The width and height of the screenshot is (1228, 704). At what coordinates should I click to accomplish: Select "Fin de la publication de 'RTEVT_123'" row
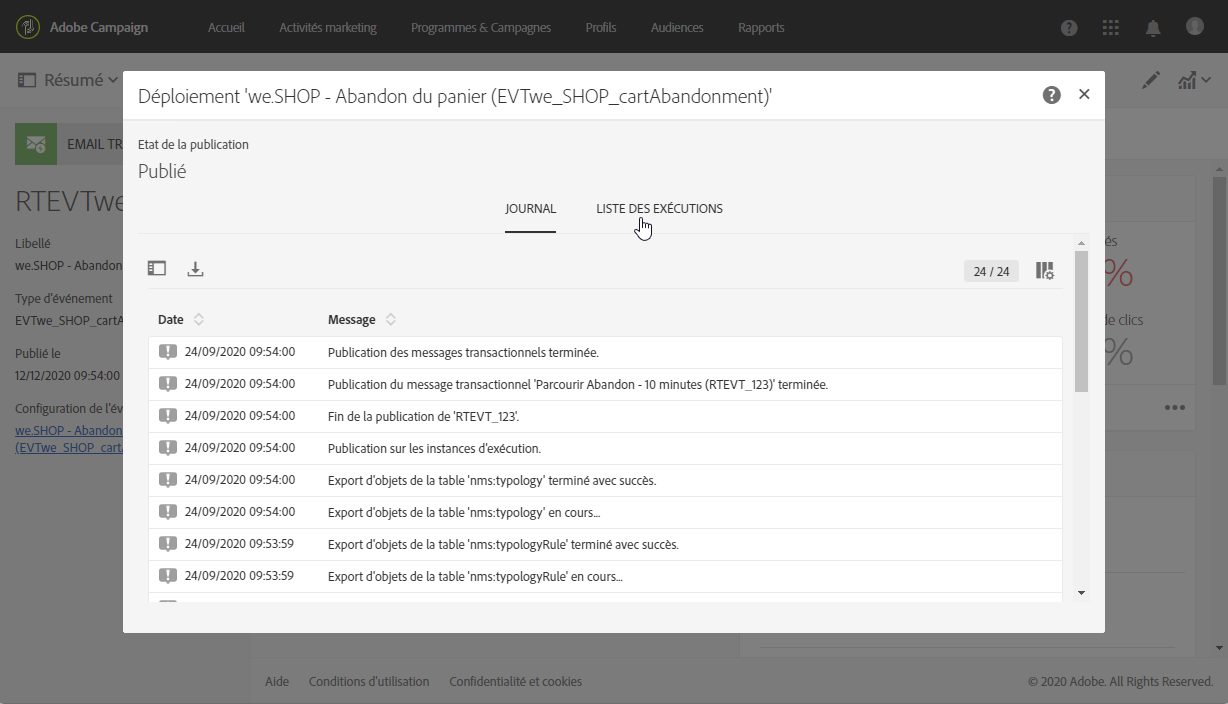[605, 416]
